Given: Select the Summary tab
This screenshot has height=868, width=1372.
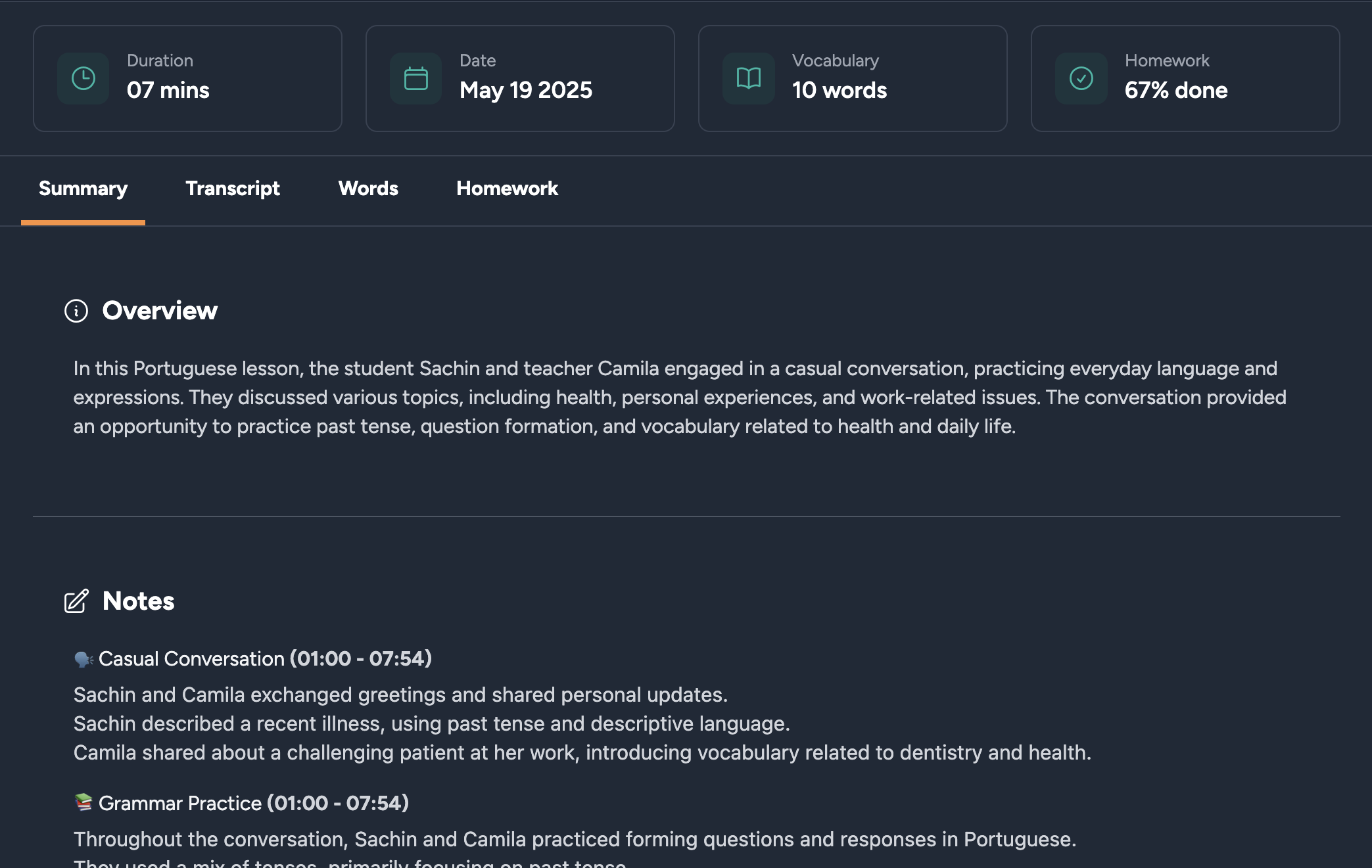Looking at the screenshot, I should coord(83,189).
